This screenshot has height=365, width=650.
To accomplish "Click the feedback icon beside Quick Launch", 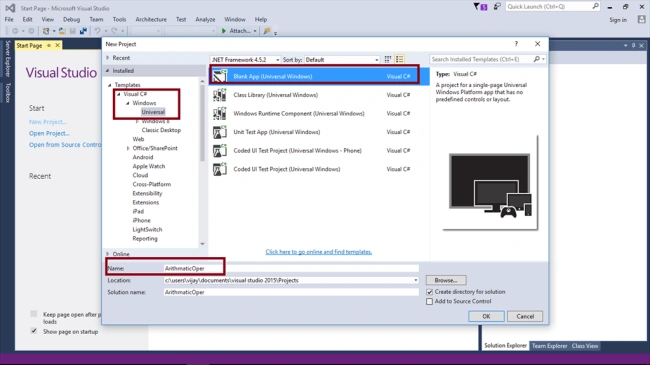I will (497, 7).
